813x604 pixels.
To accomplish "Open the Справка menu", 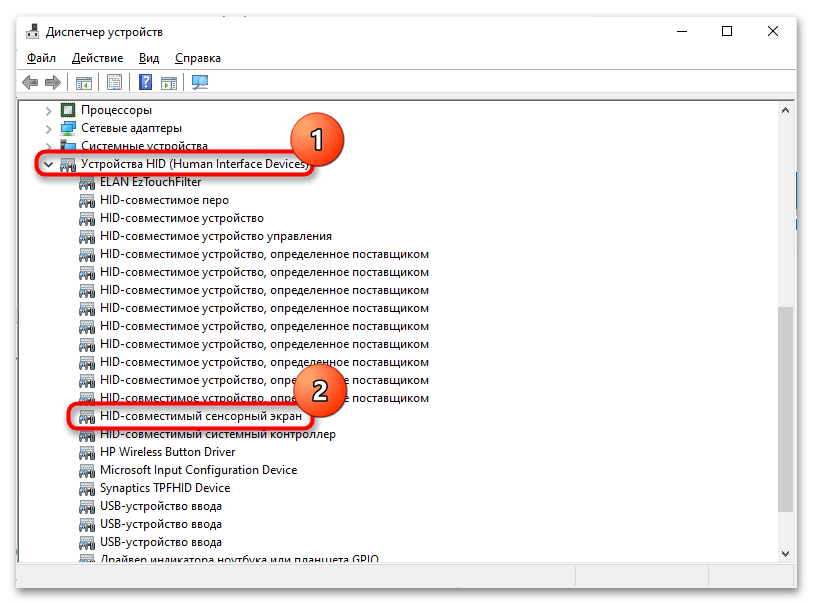I will (x=198, y=58).
